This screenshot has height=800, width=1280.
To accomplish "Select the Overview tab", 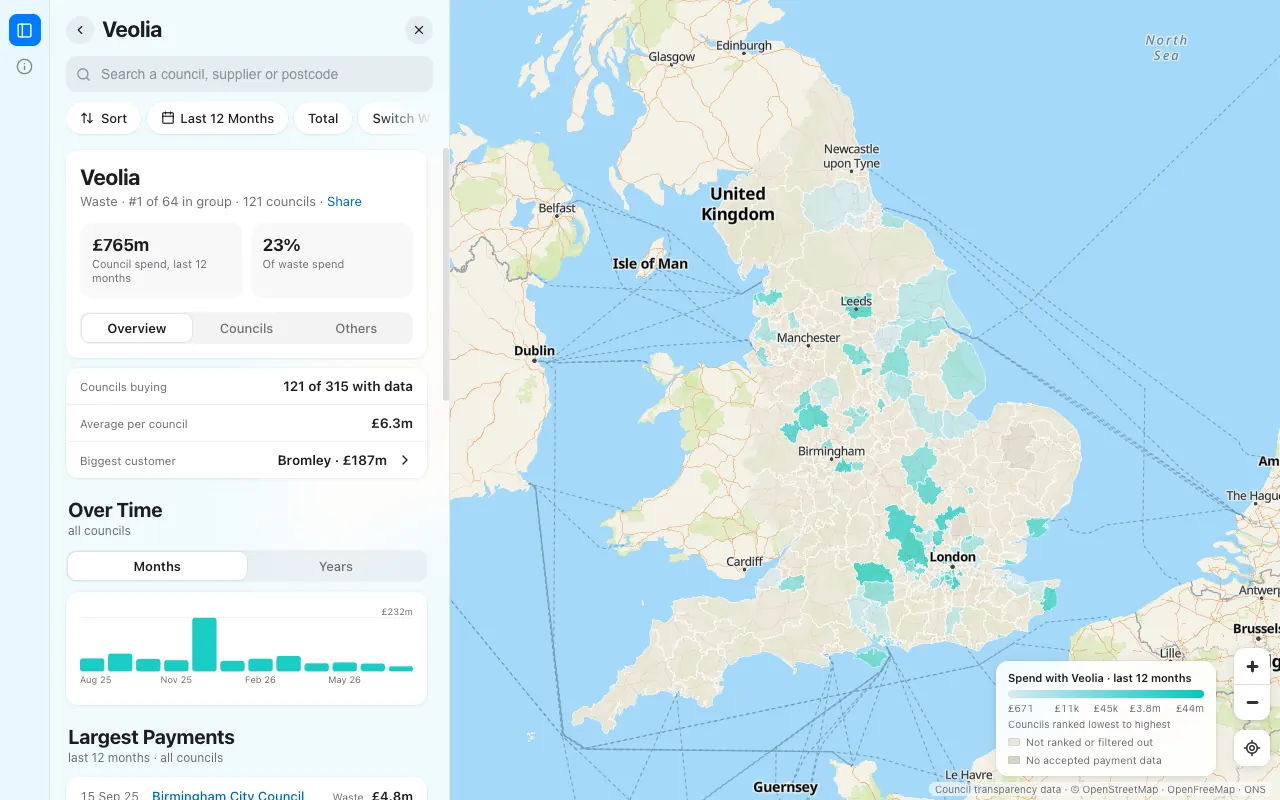I will point(137,328).
